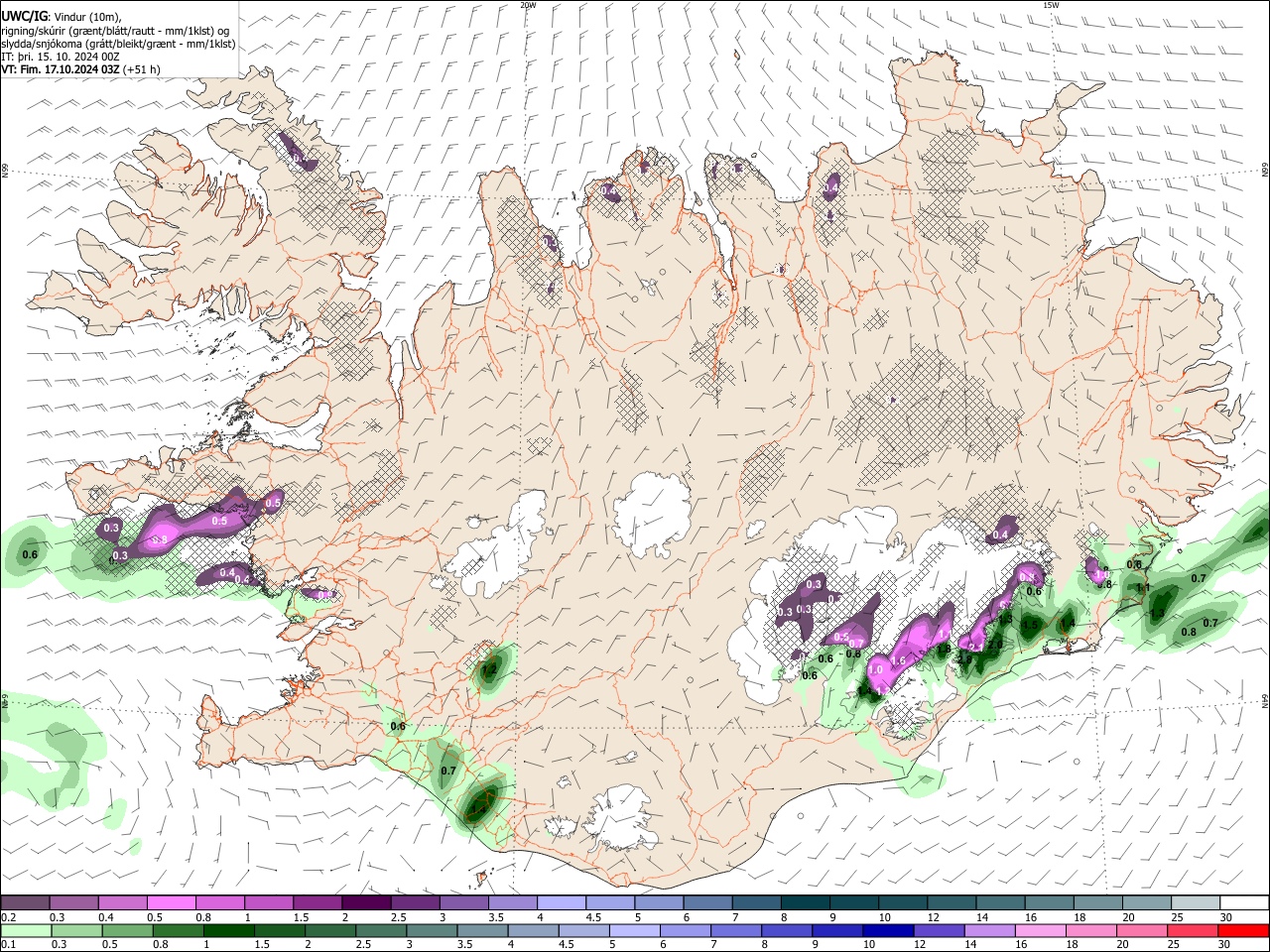The height and width of the screenshot is (952, 1270).
Task: Click the green '1.2' precipitation value on the map
Action: 489,669
